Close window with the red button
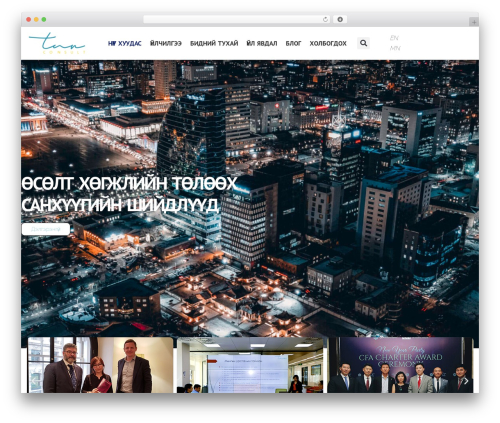The width and height of the screenshot is (500, 423). coord(29,20)
